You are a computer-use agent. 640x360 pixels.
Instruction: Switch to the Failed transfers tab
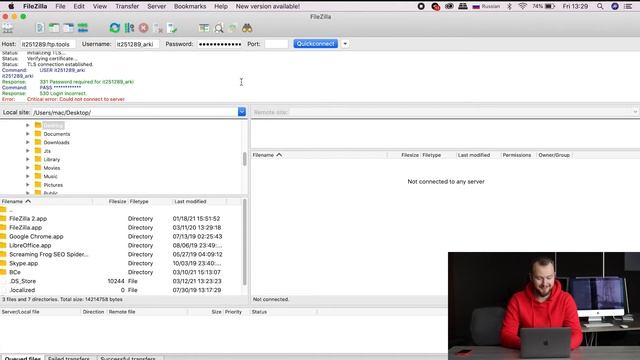pyautogui.click(x=69, y=358)
